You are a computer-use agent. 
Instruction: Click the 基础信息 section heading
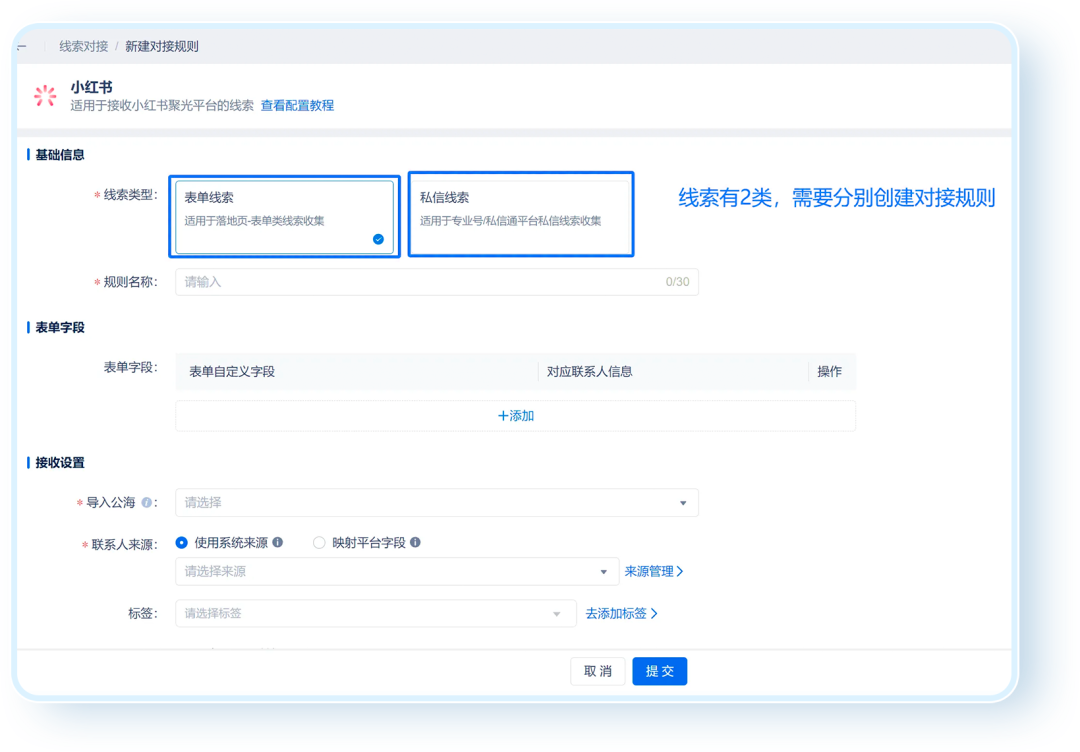(x=60, y=155)
